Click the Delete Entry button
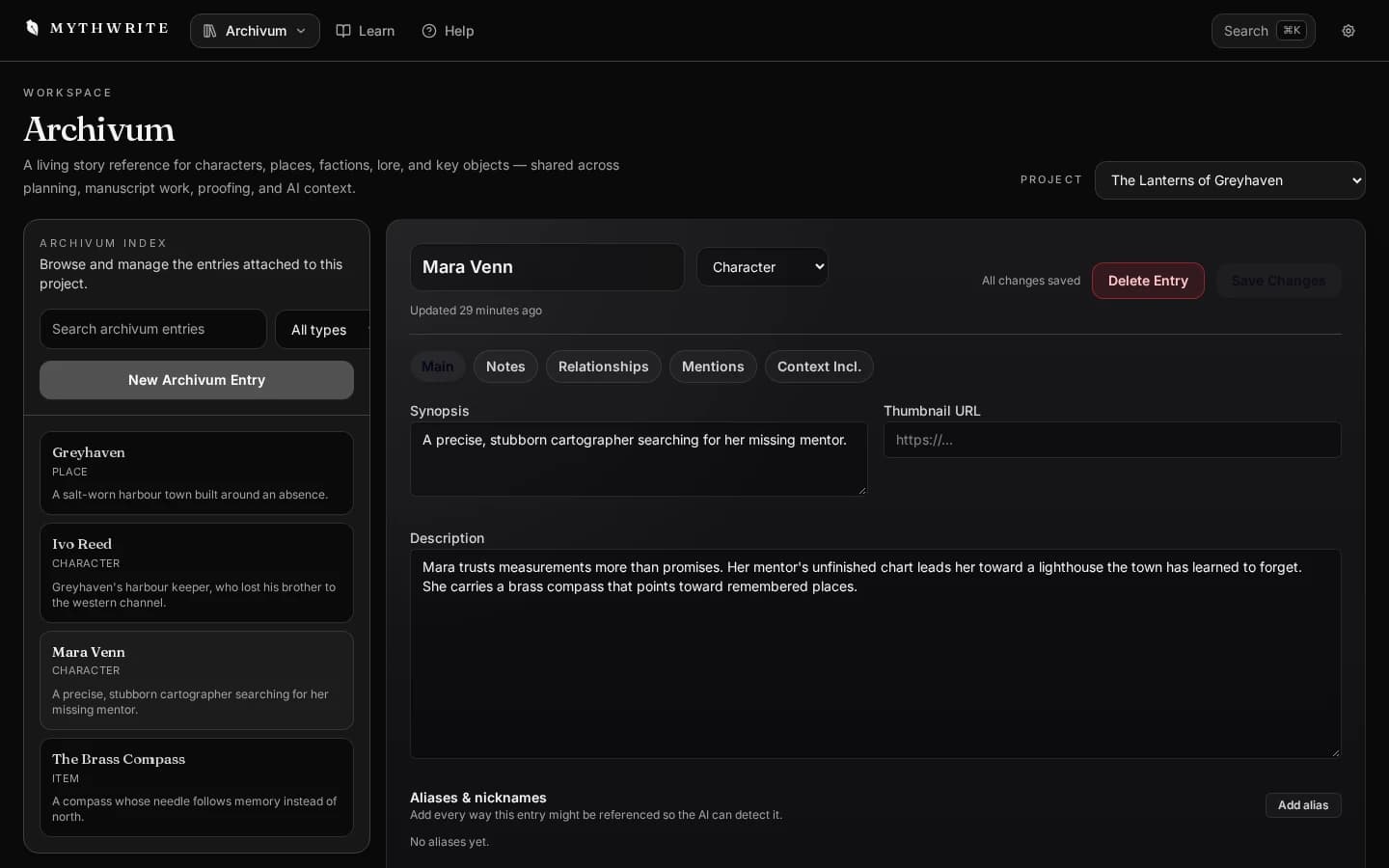 pos(1148,281)
